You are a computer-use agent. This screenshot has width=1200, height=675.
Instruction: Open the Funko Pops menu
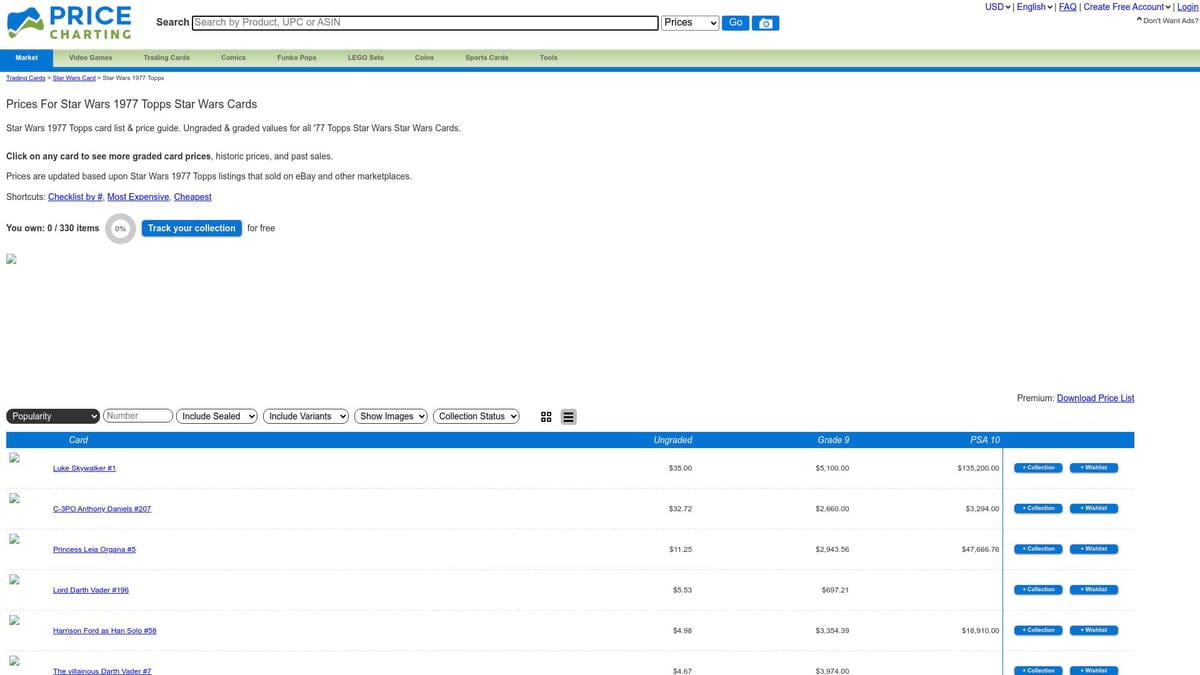296,58
